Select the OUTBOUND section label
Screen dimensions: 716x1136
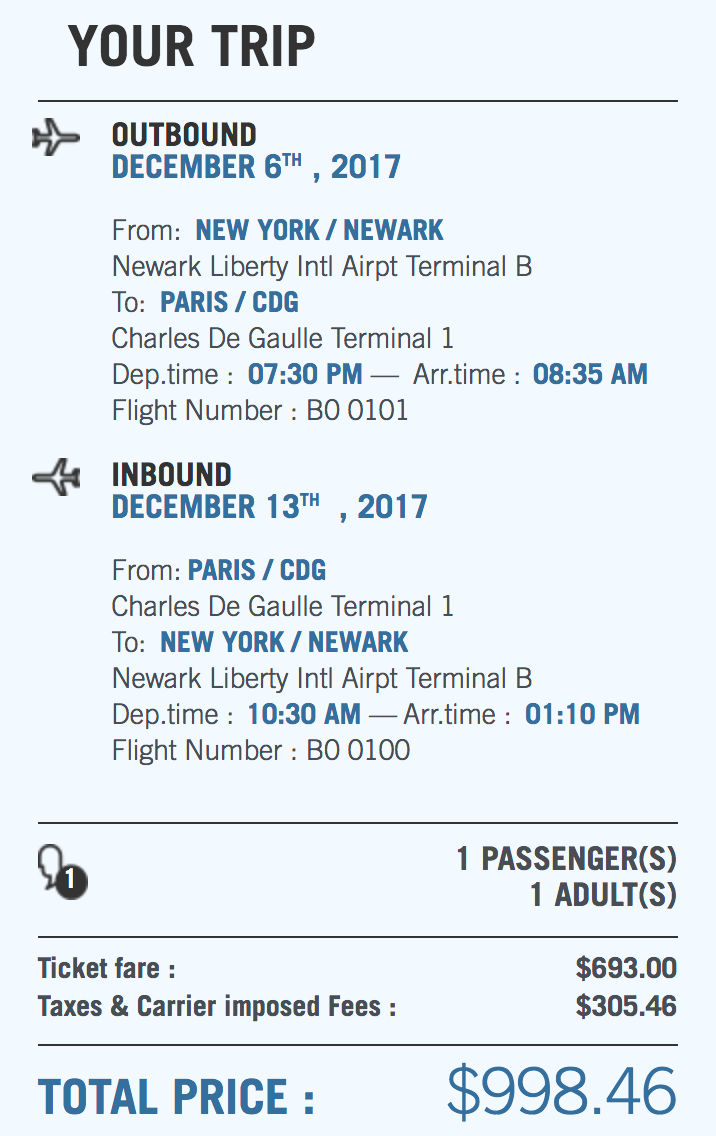(184, 135)
